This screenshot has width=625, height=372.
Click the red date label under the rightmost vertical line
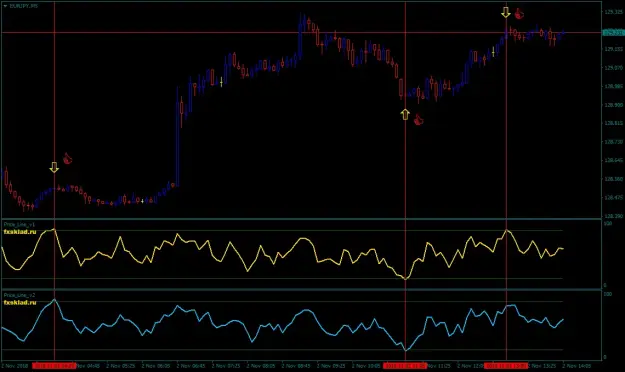click(506, 366)
